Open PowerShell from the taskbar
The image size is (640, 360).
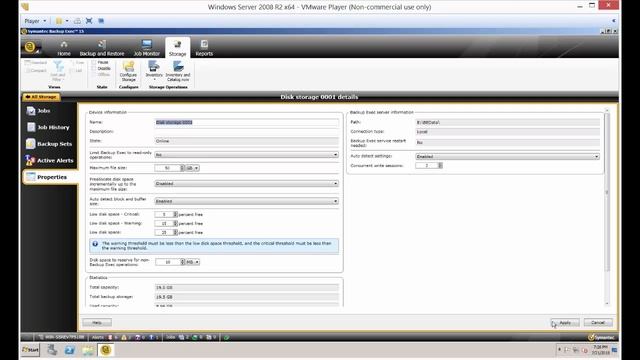tap(69, 350)
